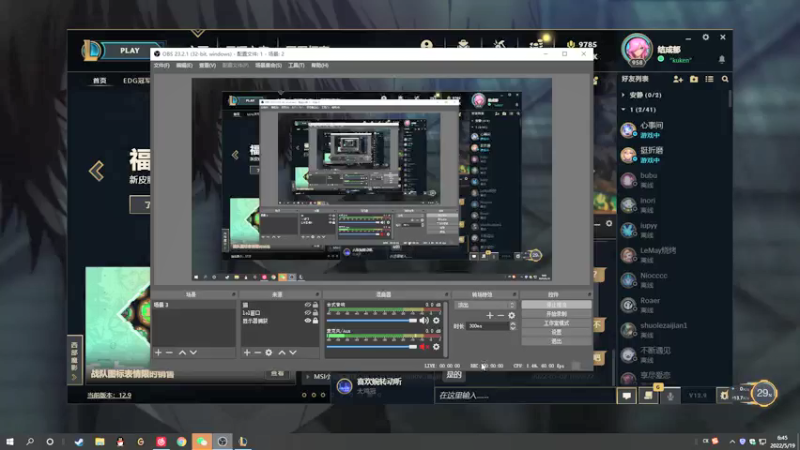Open the last item in the OBS menu bar
Screen dimensions: 800x450
320,65
